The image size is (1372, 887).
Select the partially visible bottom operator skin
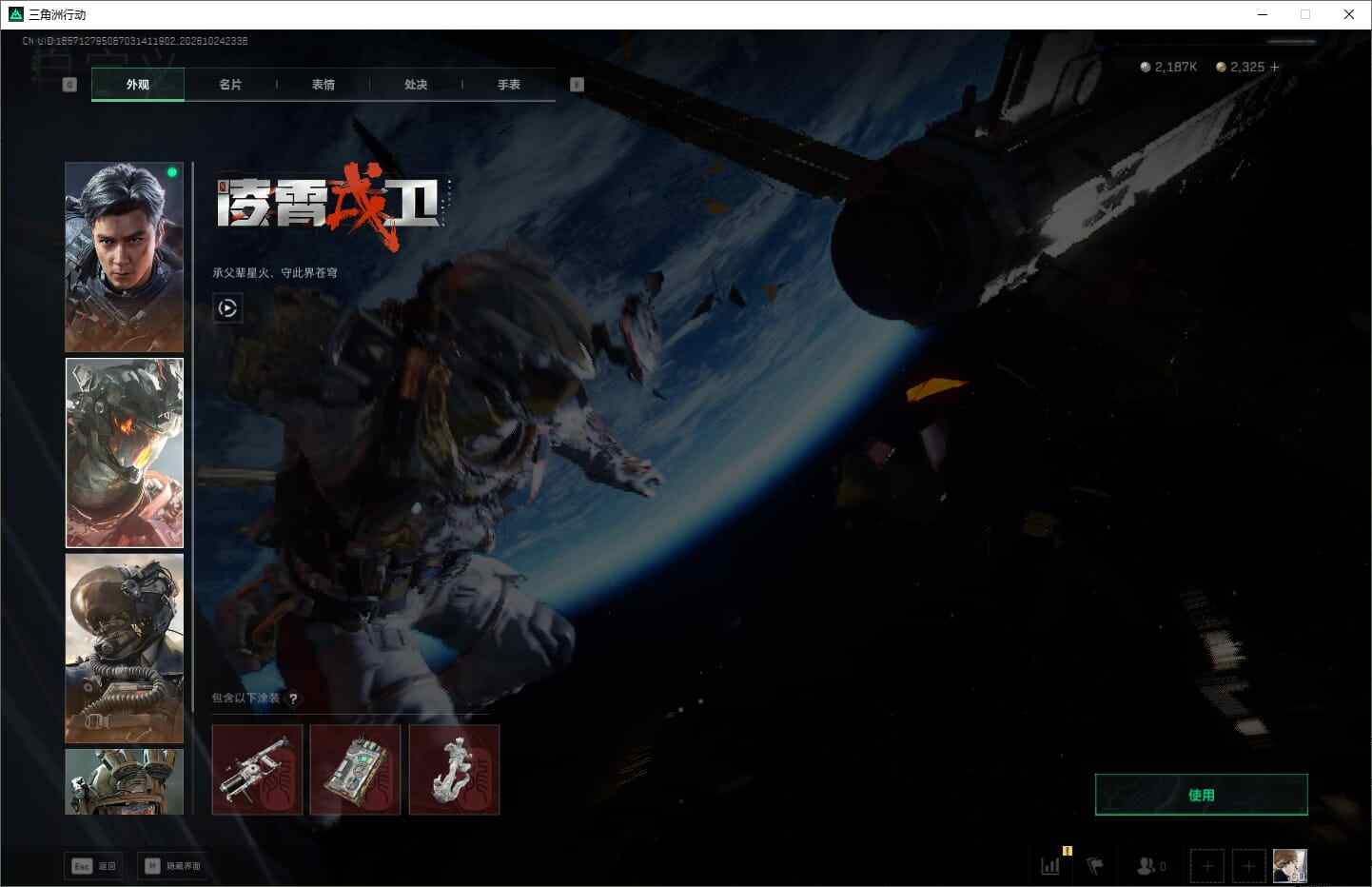pyautogui.click(x=124, y=781)
